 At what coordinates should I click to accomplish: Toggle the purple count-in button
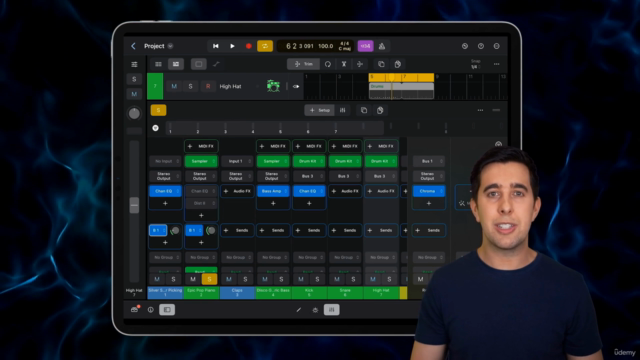tap(365, 46)
